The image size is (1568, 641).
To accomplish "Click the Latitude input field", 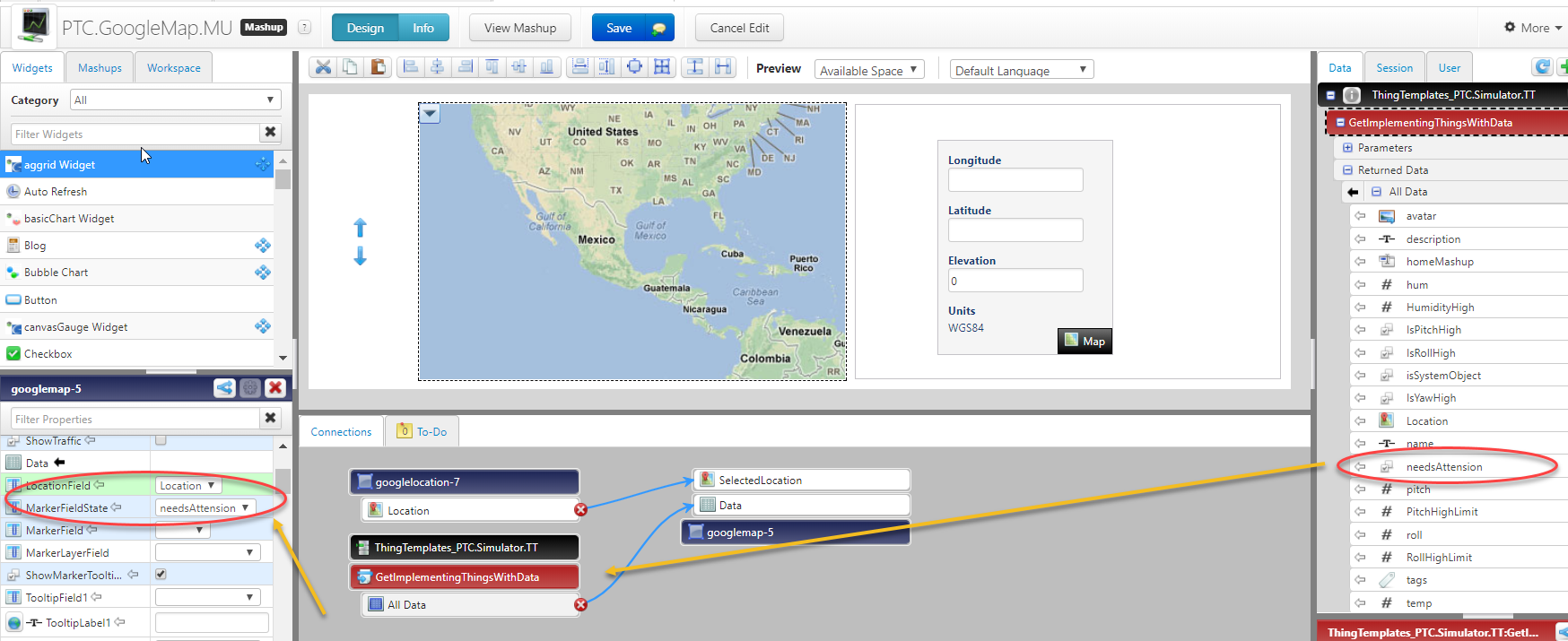I will pyautogui.click(x=1015, y=230).
